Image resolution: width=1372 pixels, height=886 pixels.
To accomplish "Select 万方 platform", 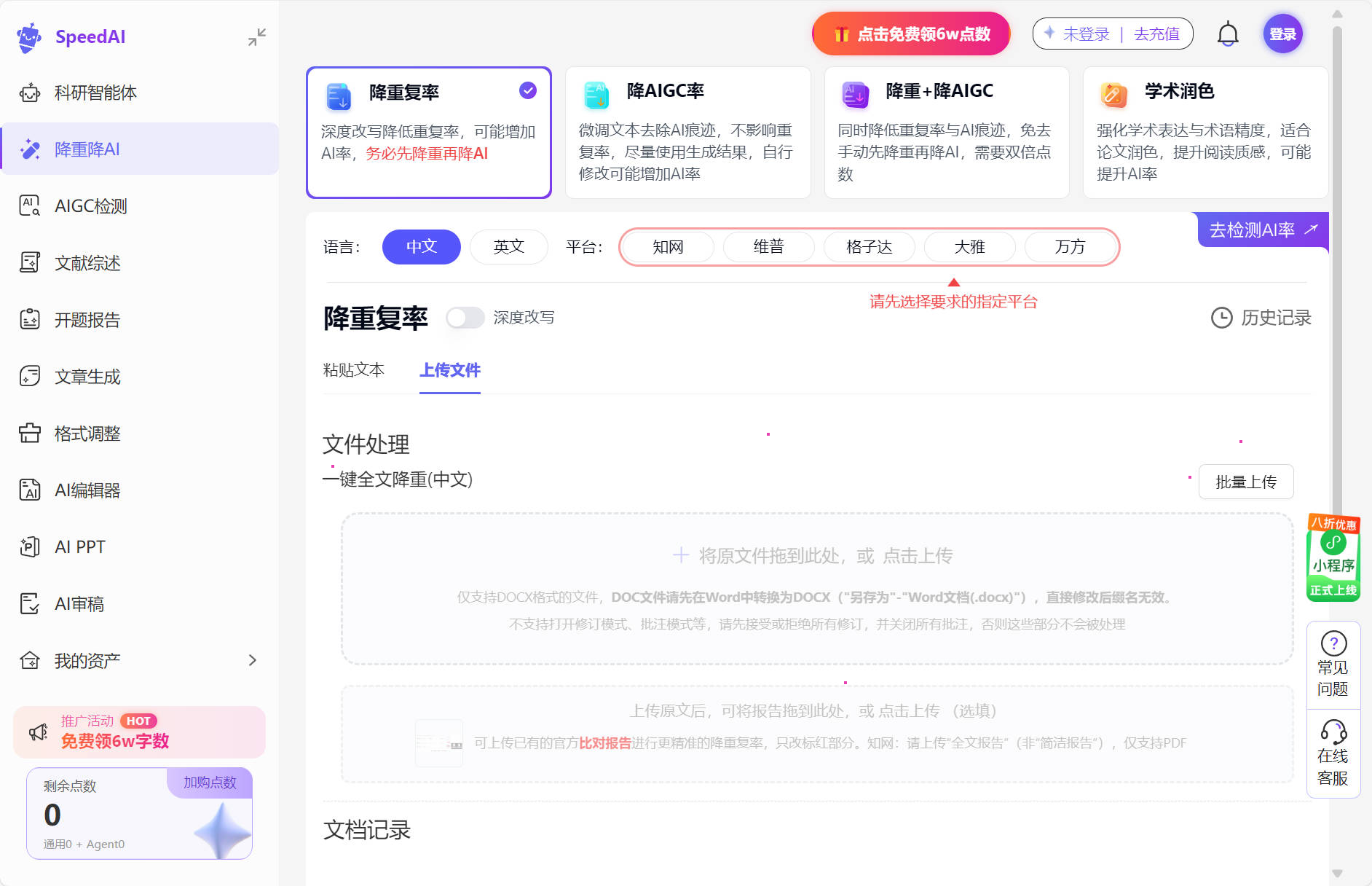I will [1071, 247].
